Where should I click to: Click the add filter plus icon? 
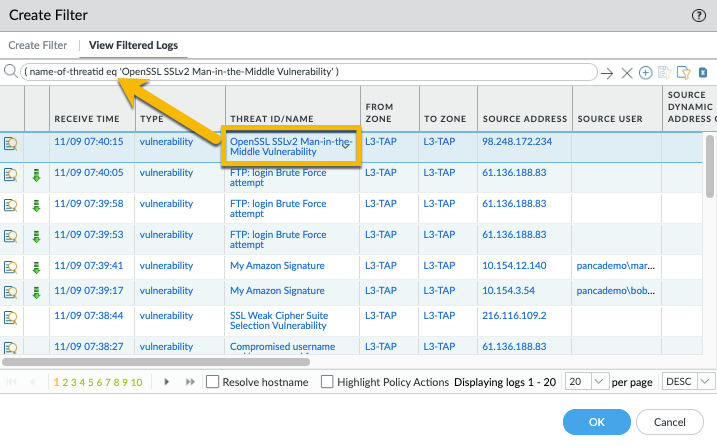645,73
